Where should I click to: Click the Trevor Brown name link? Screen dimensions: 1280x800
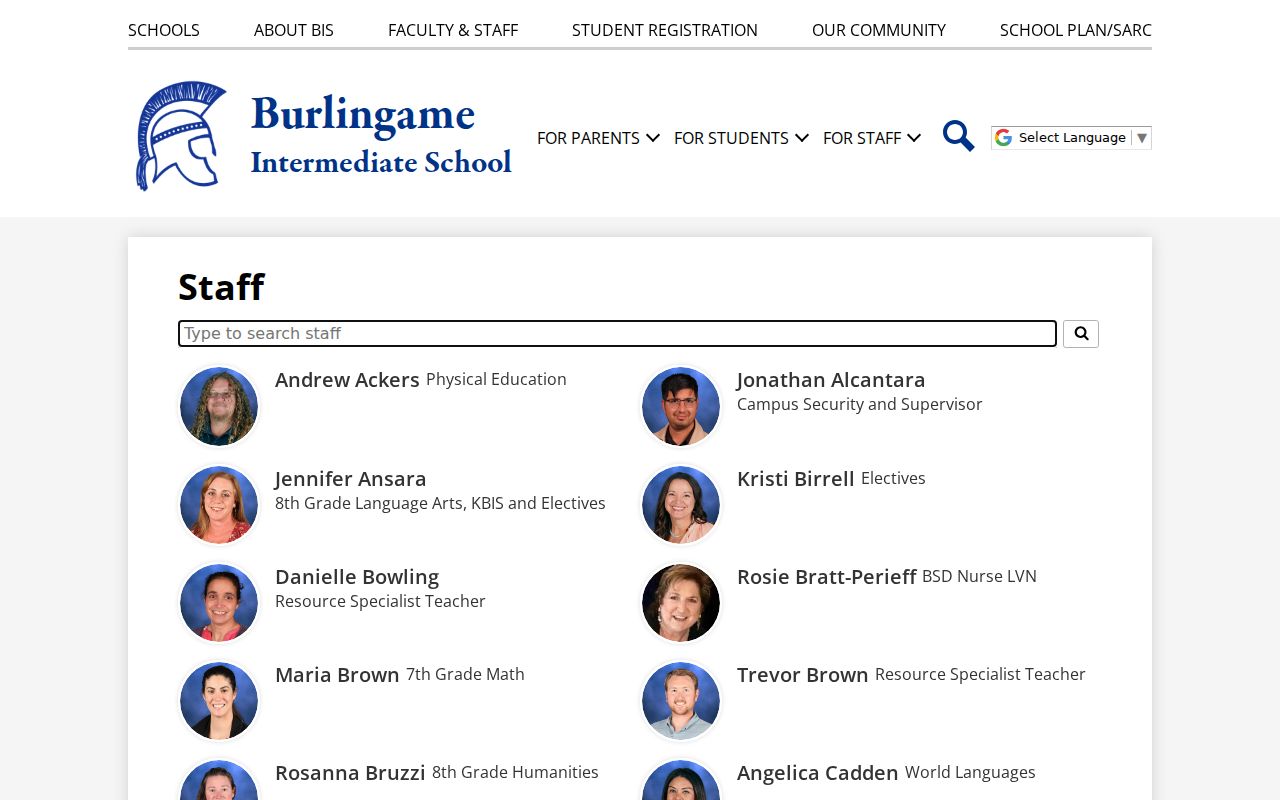point(803,675)
